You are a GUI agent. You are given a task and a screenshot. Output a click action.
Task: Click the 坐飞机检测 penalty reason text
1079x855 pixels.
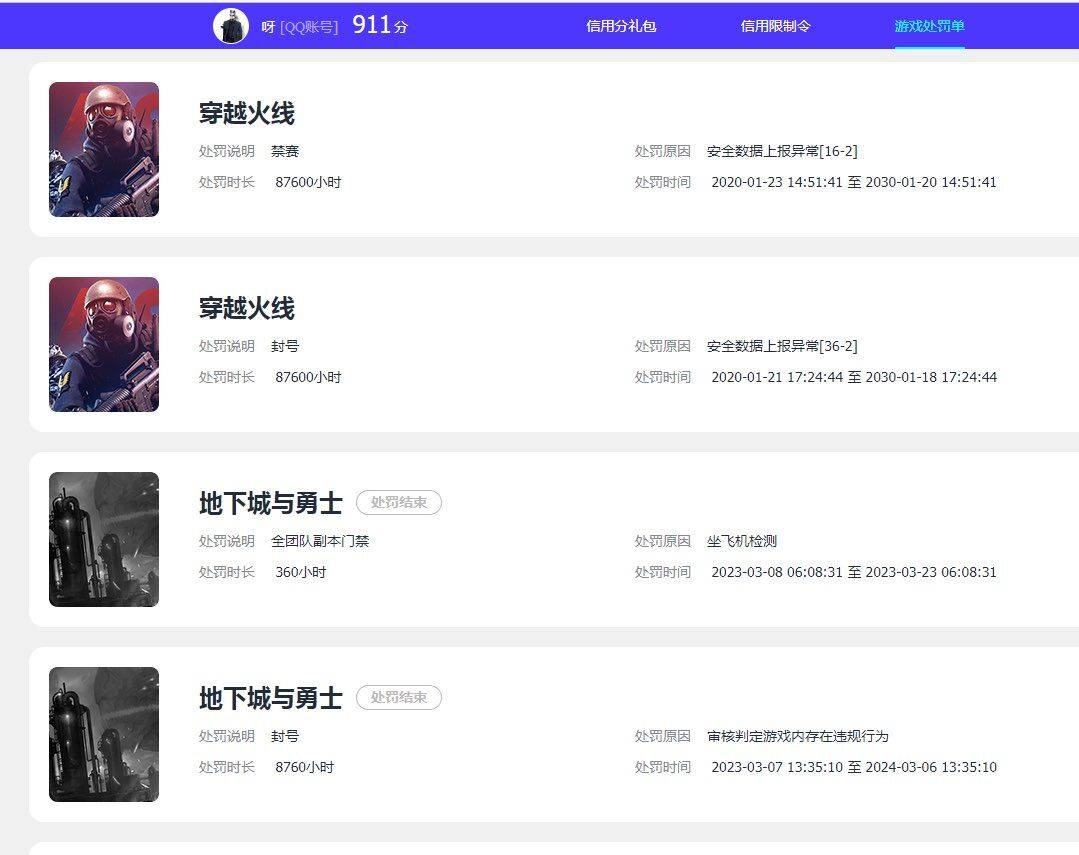(x=744, y=541)
